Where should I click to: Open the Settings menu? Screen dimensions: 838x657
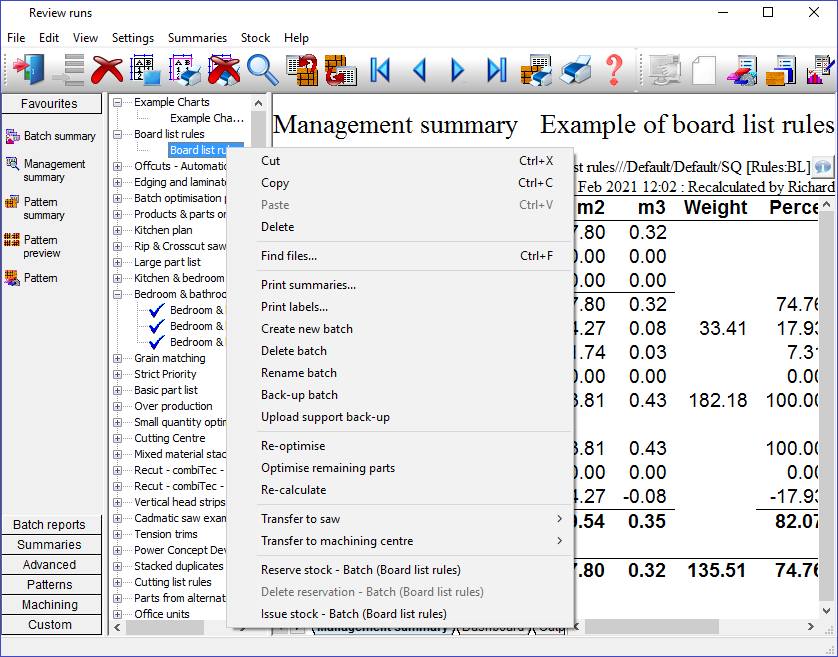(133, 38)
